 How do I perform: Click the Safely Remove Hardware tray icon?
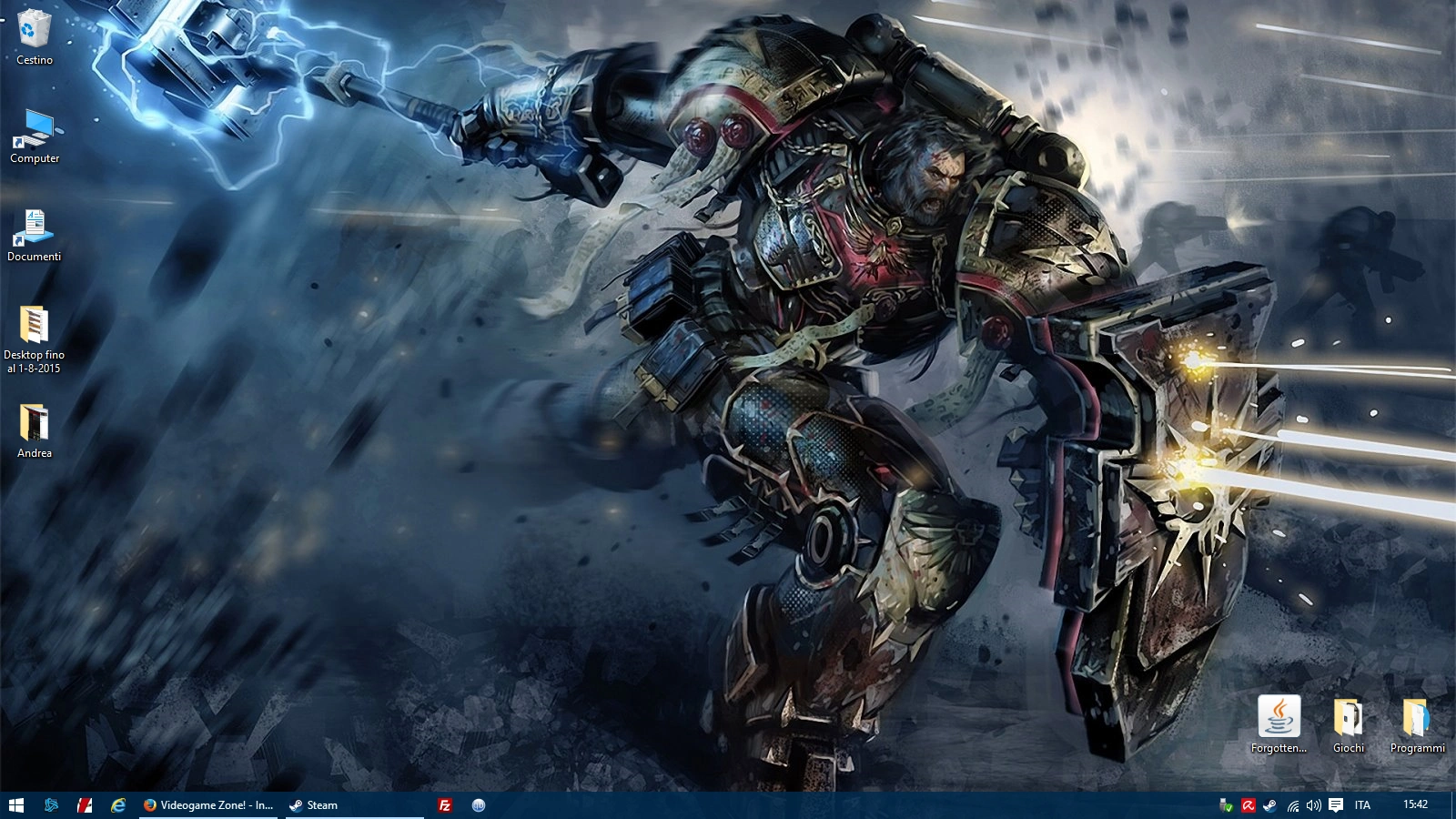pos(1226,805)
